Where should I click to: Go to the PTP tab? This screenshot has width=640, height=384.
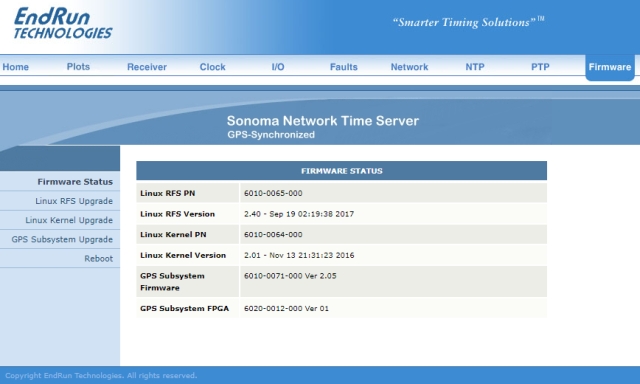click(540, 67)
